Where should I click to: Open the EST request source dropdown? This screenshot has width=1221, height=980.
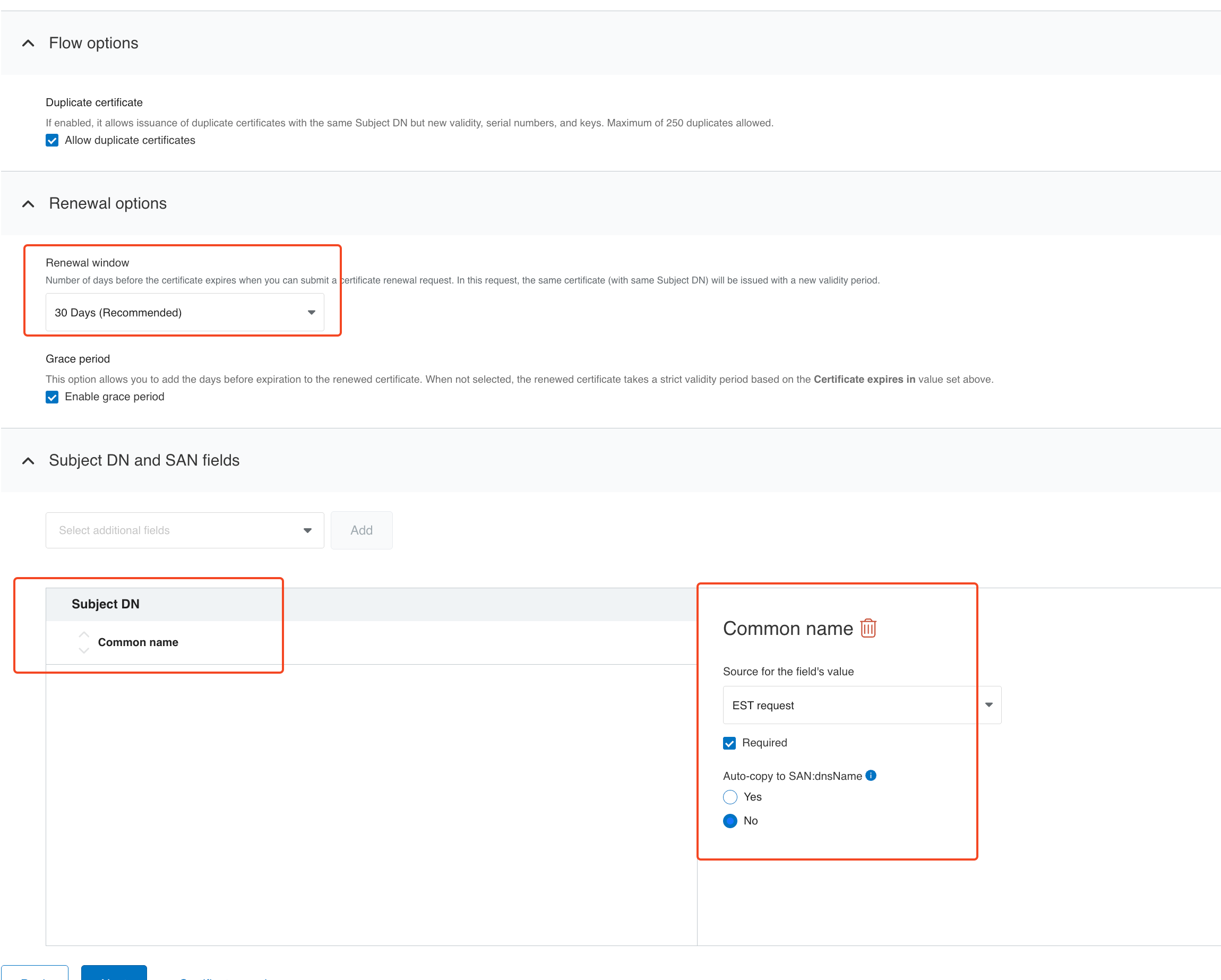862,705
